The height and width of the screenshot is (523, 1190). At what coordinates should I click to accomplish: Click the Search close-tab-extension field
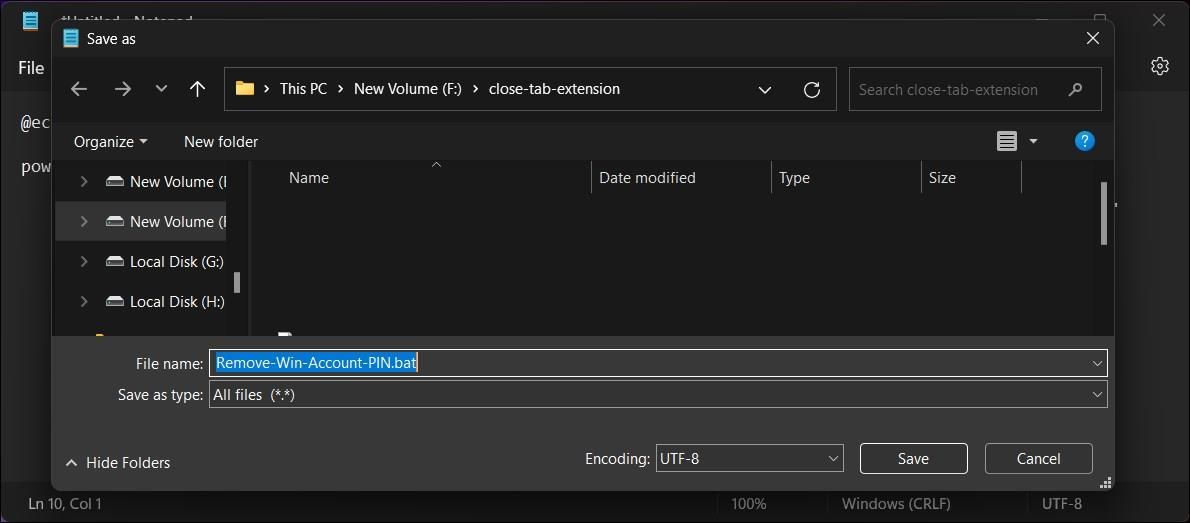pos(974,89)
